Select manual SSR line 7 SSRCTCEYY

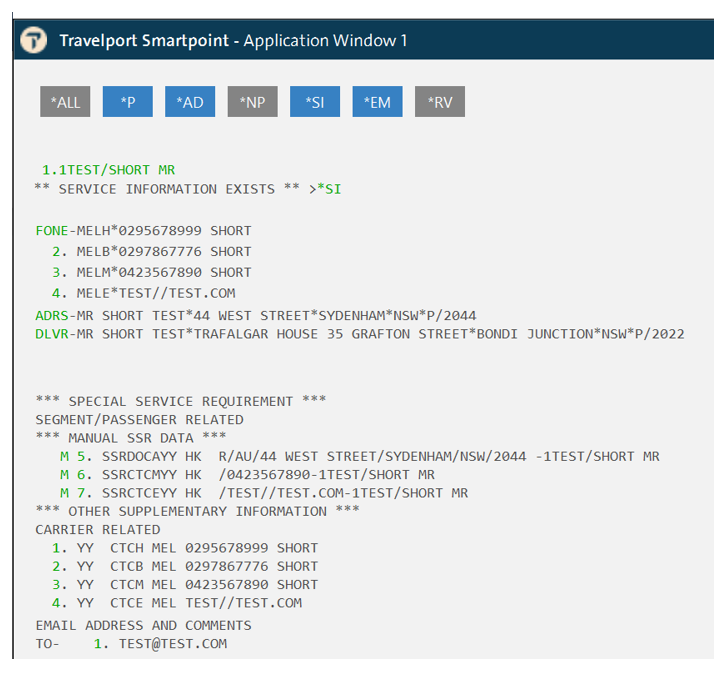[264, 493]
